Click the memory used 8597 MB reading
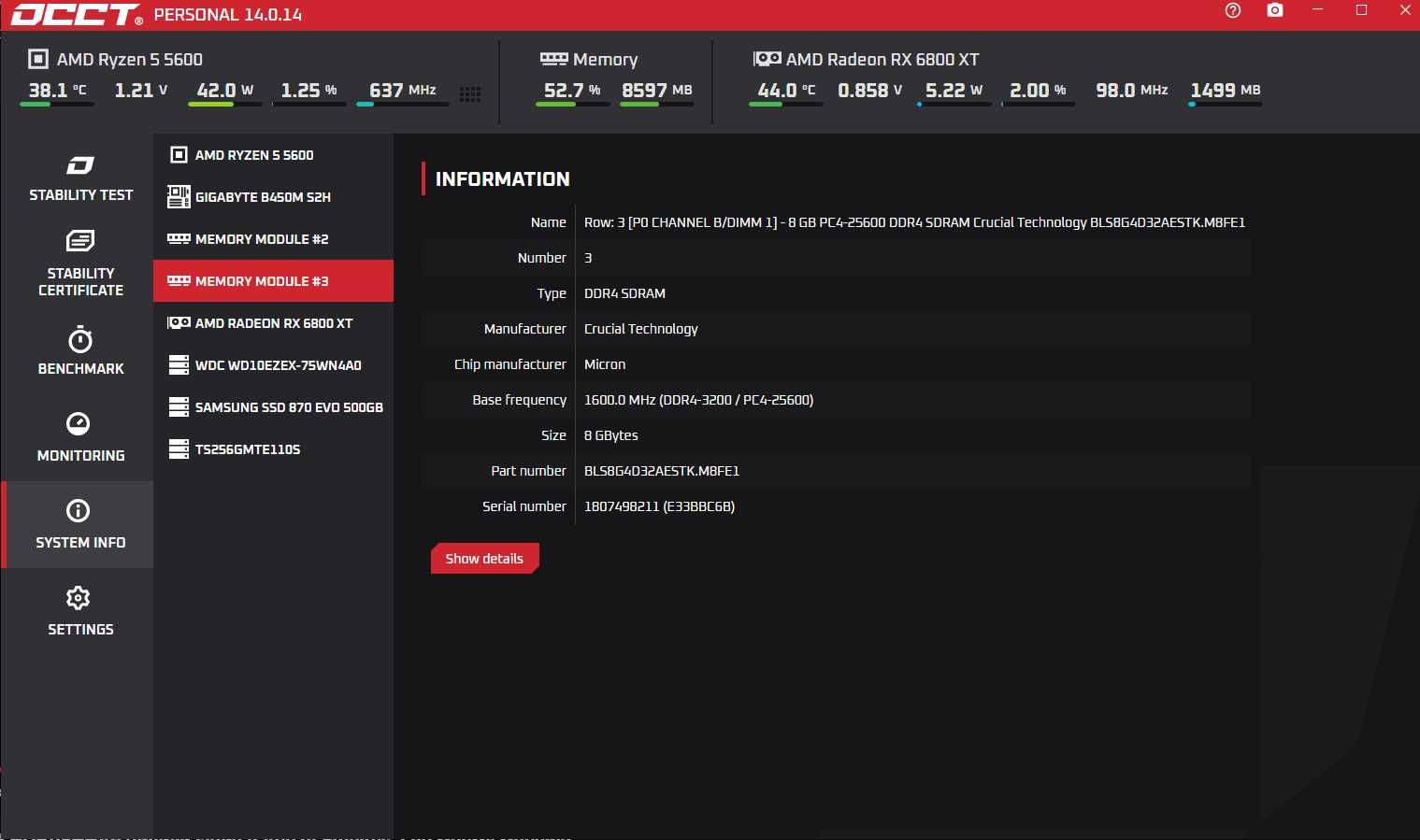Viewport: 1420px width, 840px height. coord(657,91)
